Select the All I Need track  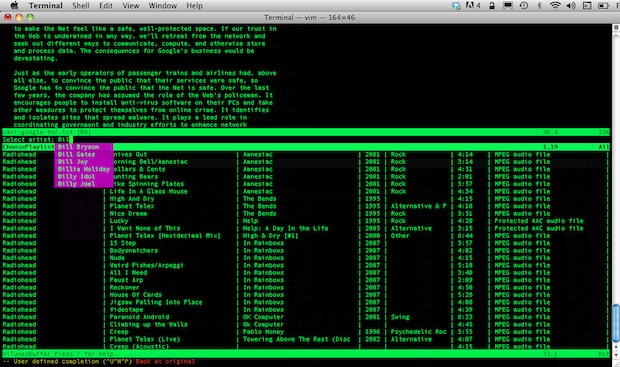click(x=128, y=272)
